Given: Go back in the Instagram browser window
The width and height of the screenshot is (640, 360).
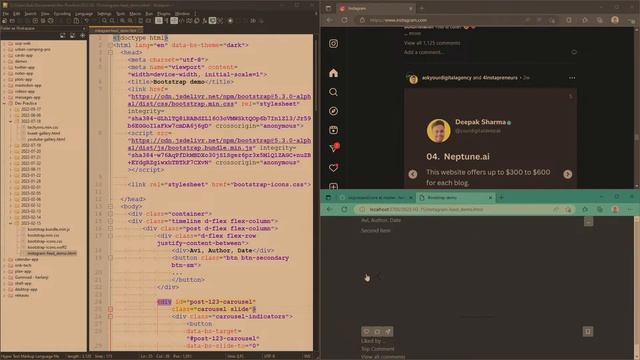Looking at the screenshot, I should (329, 20).
